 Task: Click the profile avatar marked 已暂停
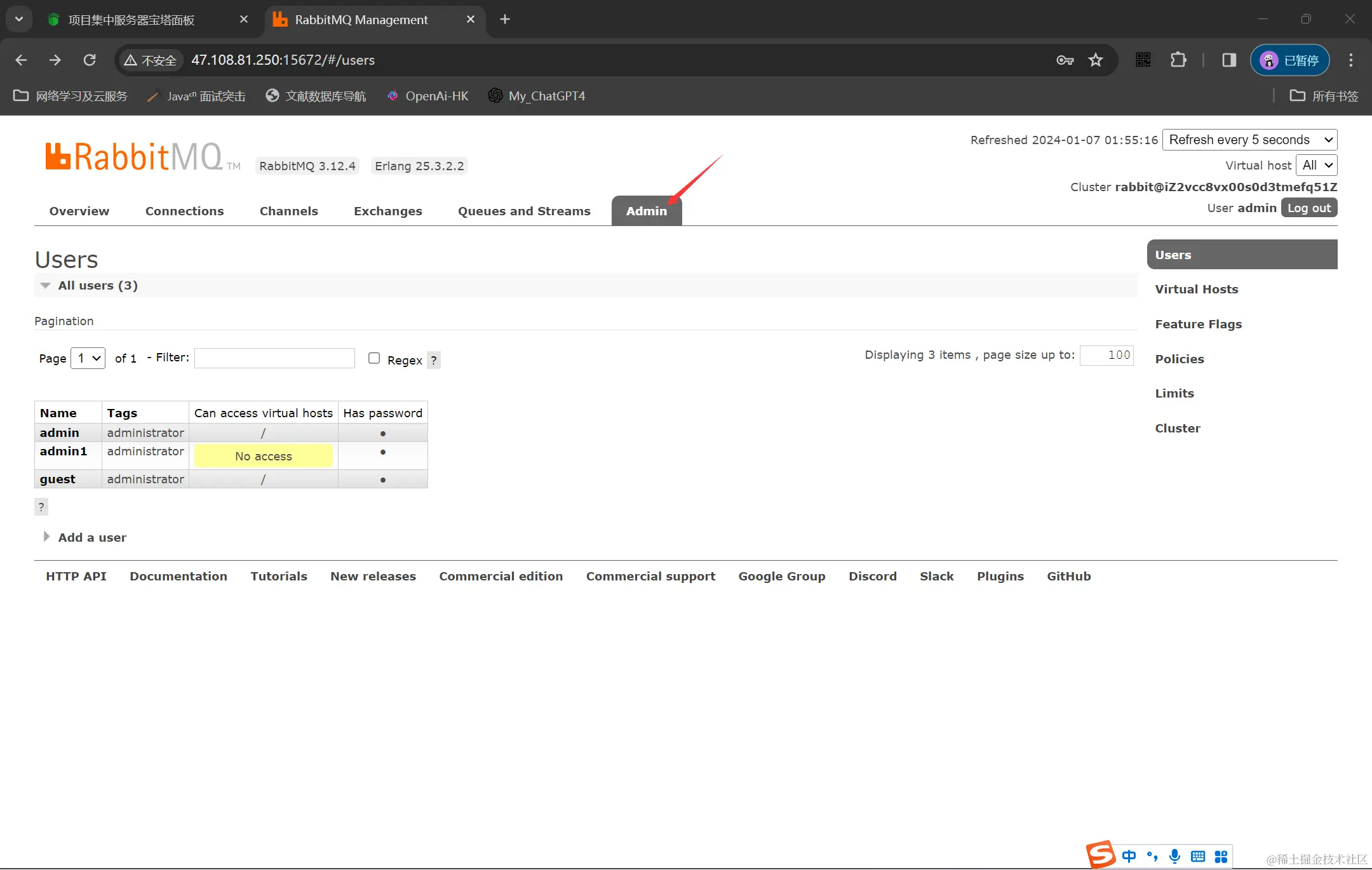(1290, 60)
